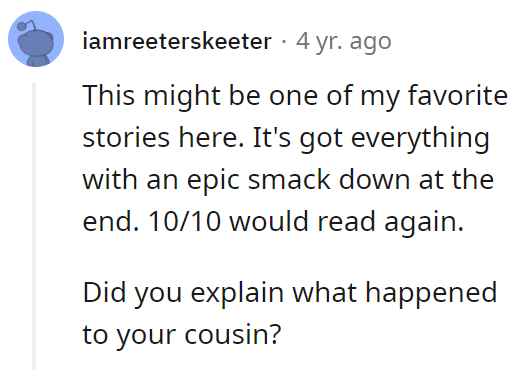The width and height of the screenshot is (528, 370).
Task: Click the word "everything" in the second line
Action: click(x=420, y=138)
